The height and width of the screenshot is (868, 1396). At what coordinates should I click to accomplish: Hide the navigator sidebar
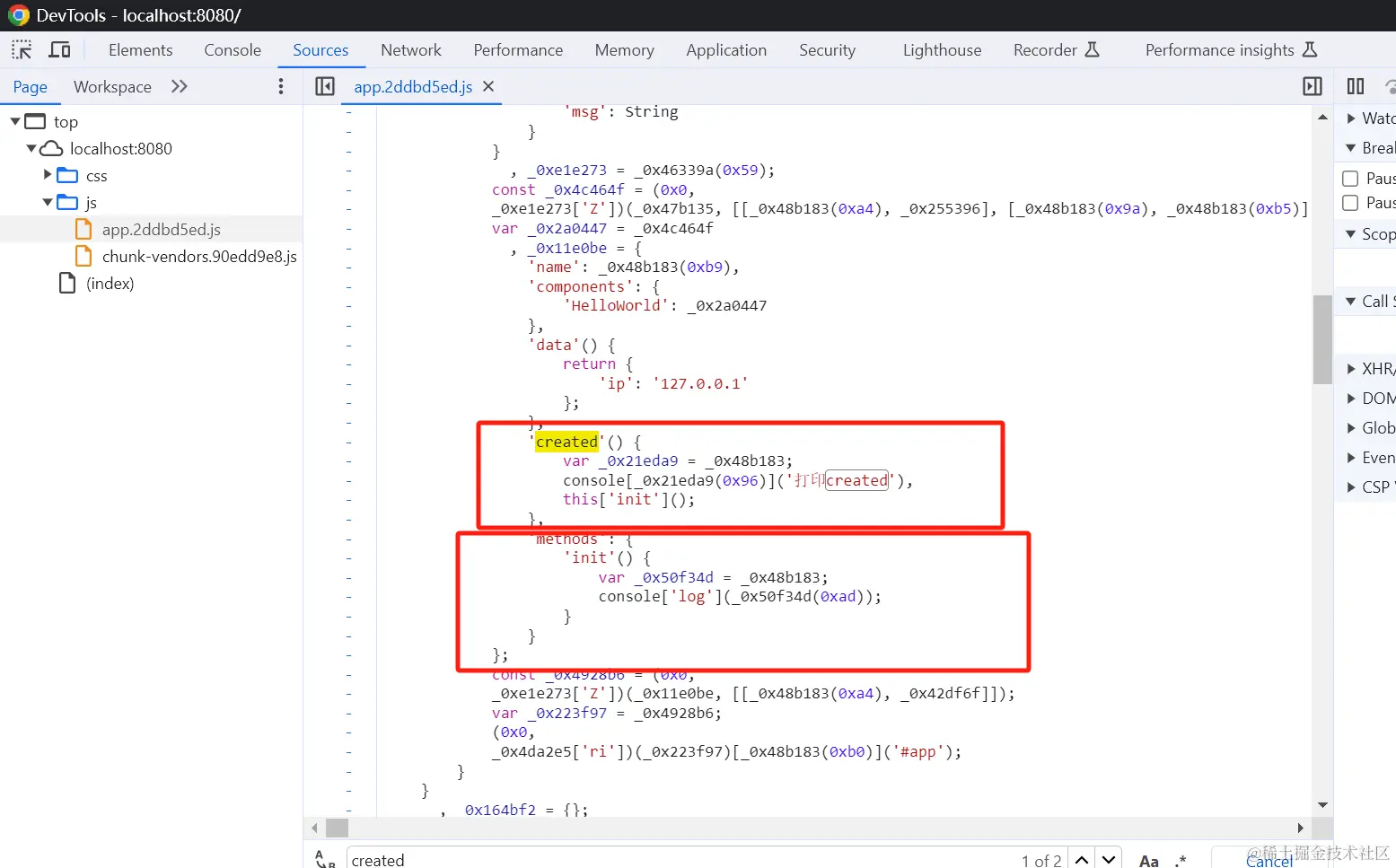pos(325,86)
